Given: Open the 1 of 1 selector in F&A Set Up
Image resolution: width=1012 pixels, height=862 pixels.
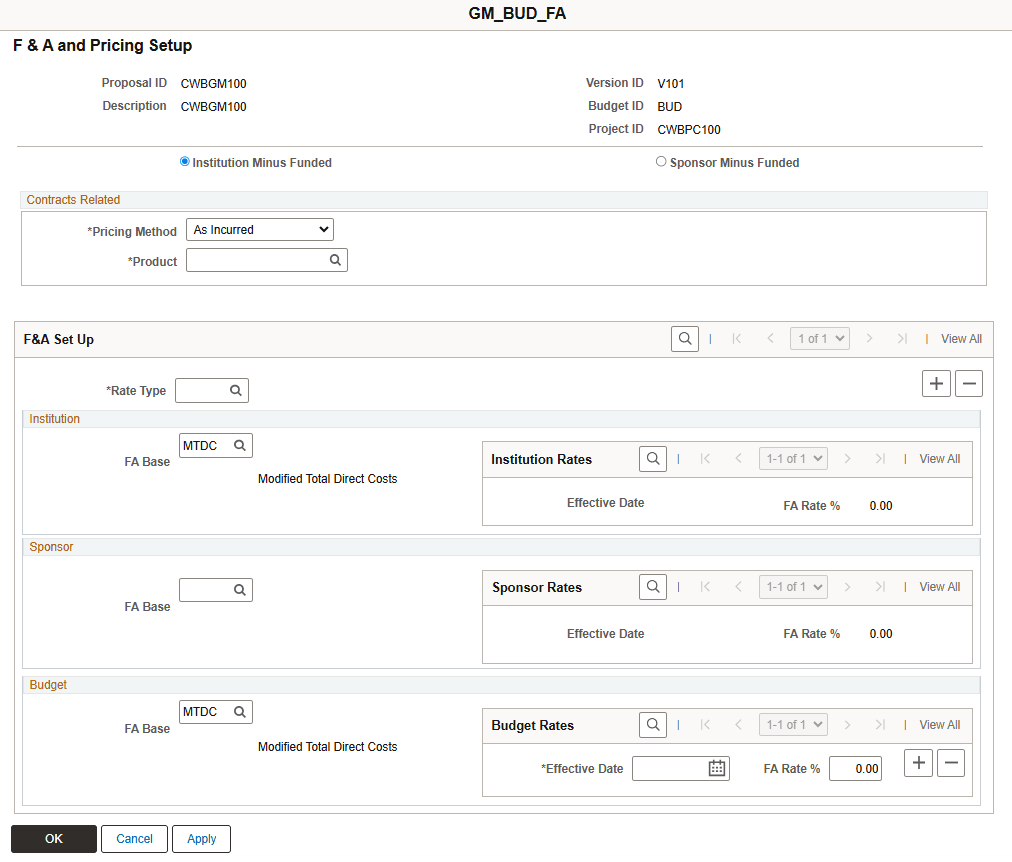Looking at the screenshot, I should point(819,338).
